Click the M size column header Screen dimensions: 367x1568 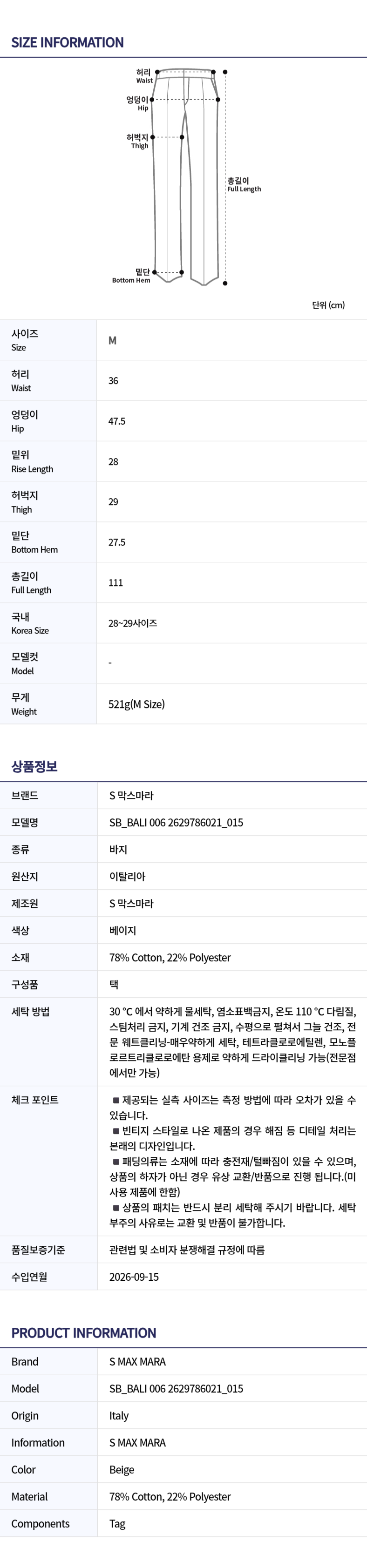tap(113, 340)
